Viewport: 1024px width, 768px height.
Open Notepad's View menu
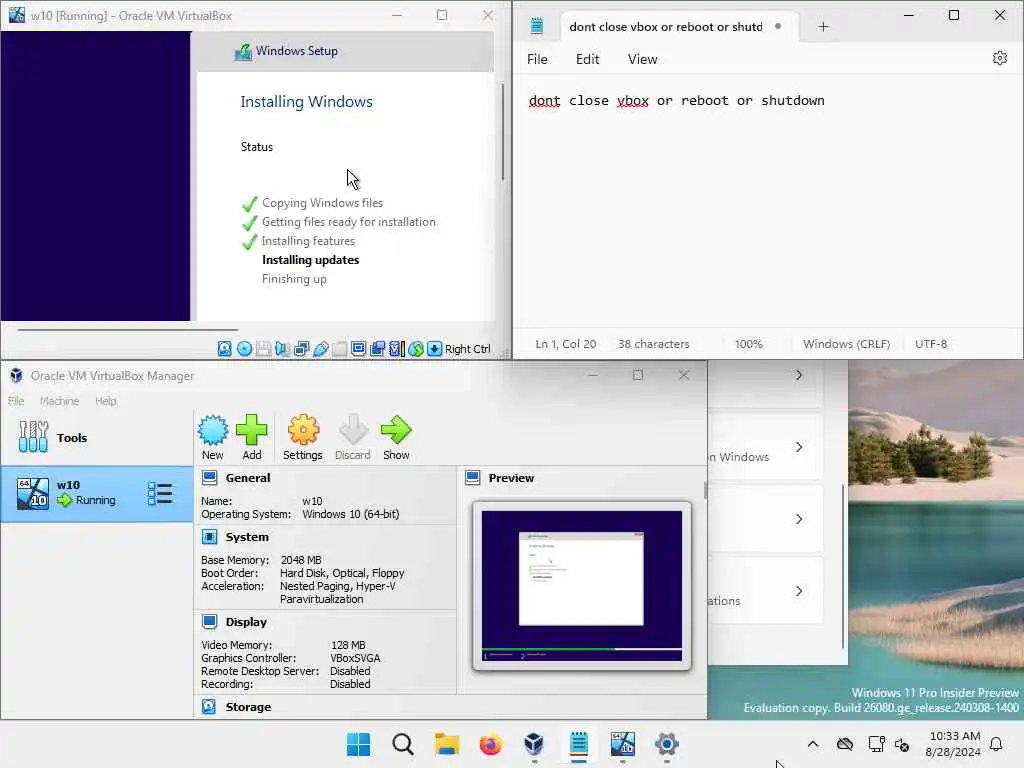tap(643, 59)
